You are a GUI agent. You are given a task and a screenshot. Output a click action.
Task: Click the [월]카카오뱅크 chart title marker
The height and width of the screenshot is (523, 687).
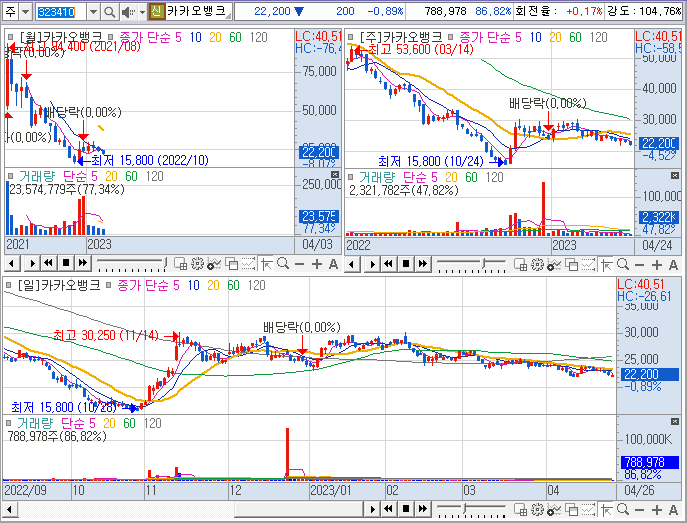point(10,37)
